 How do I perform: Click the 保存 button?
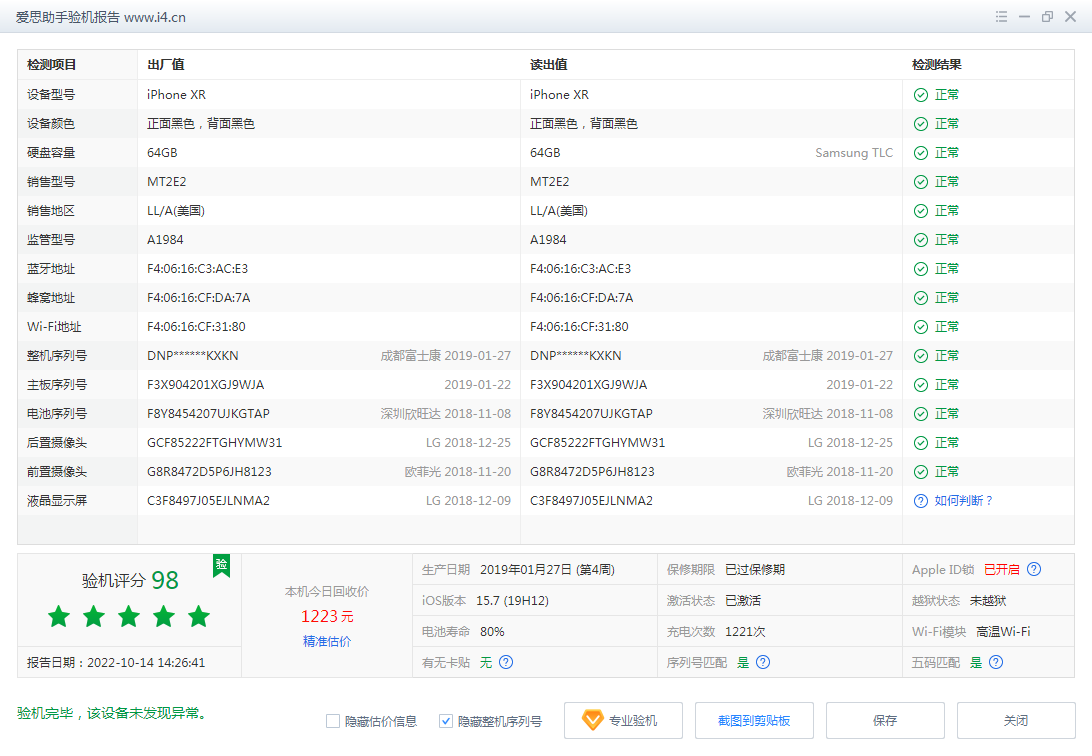885,720
